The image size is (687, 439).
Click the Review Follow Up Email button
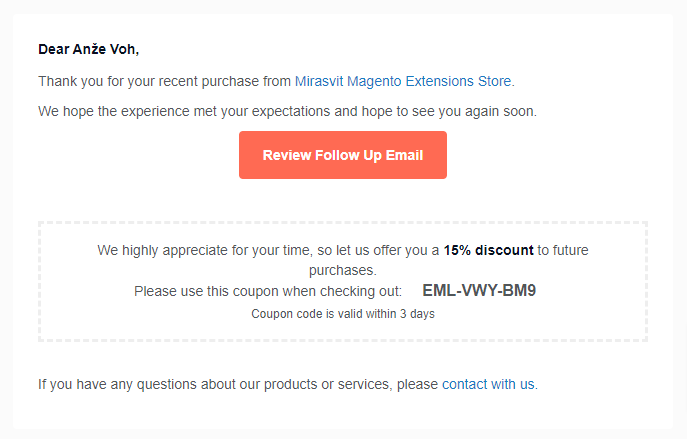pyautogui.click(x=342, y=155)
